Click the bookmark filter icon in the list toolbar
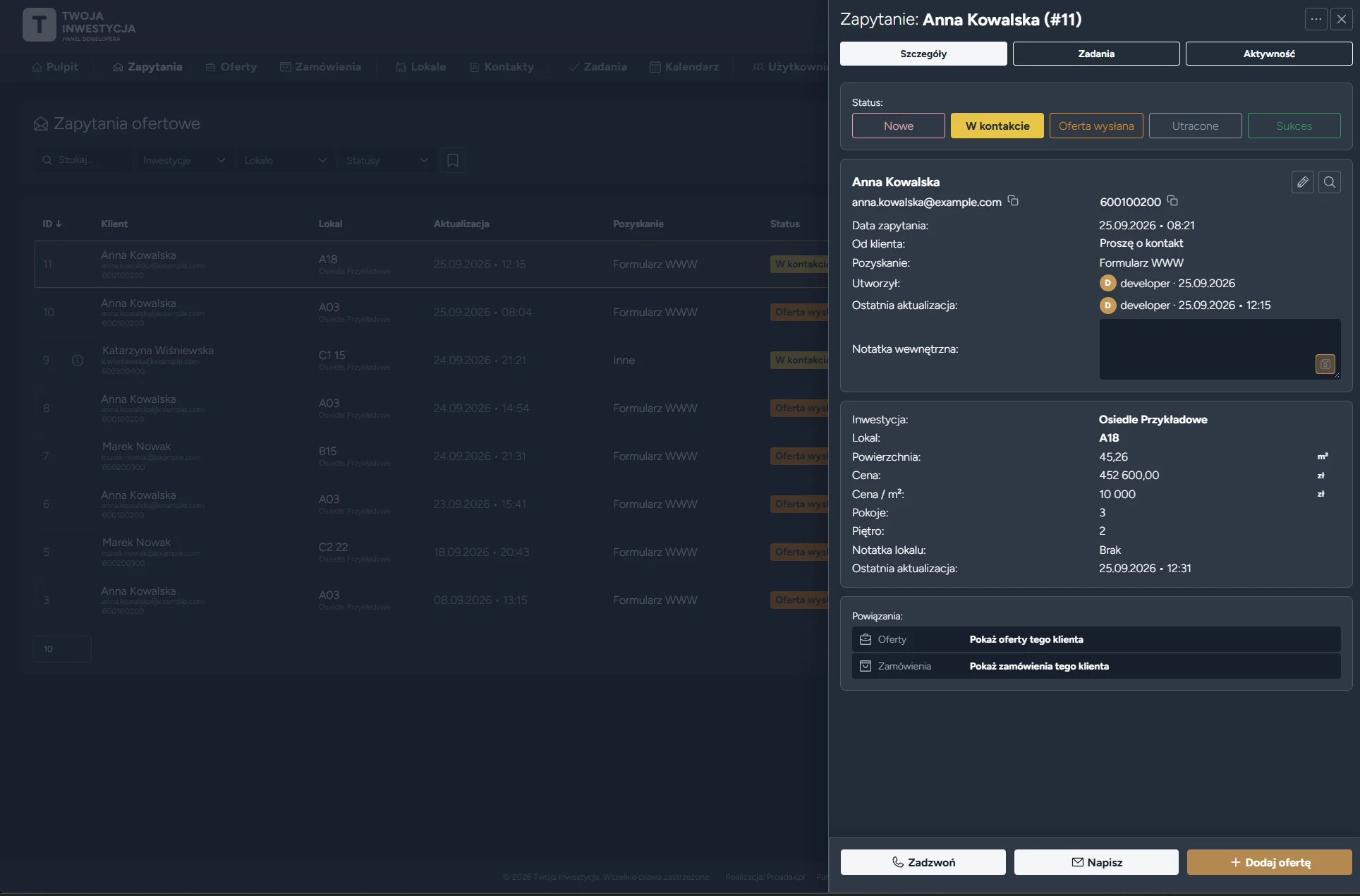Viewport: 1360px width, 896px height. click(x=453, y=160)
